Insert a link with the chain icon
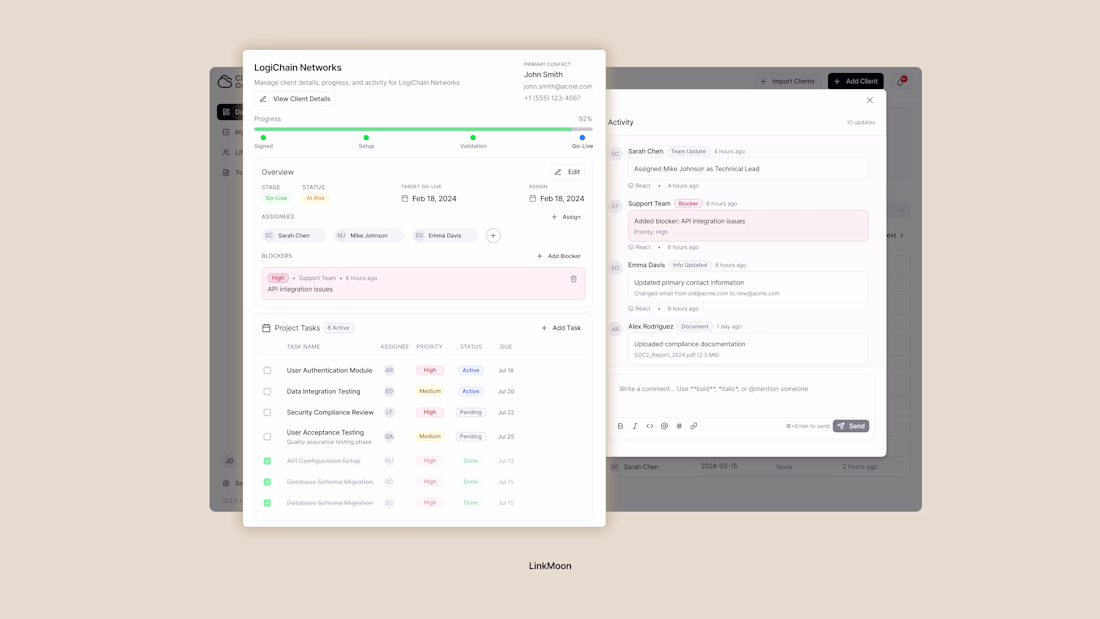The image size is (1100, 619). click(x=694, y=426)
